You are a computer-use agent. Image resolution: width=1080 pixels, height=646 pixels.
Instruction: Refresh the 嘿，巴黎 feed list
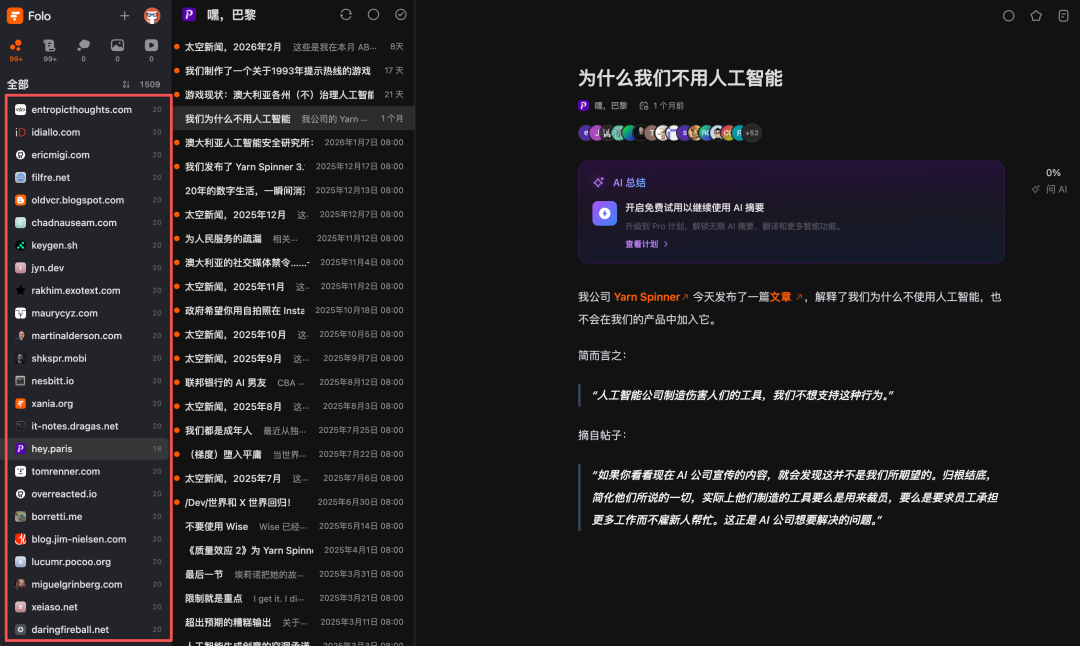tap(346, 14)
